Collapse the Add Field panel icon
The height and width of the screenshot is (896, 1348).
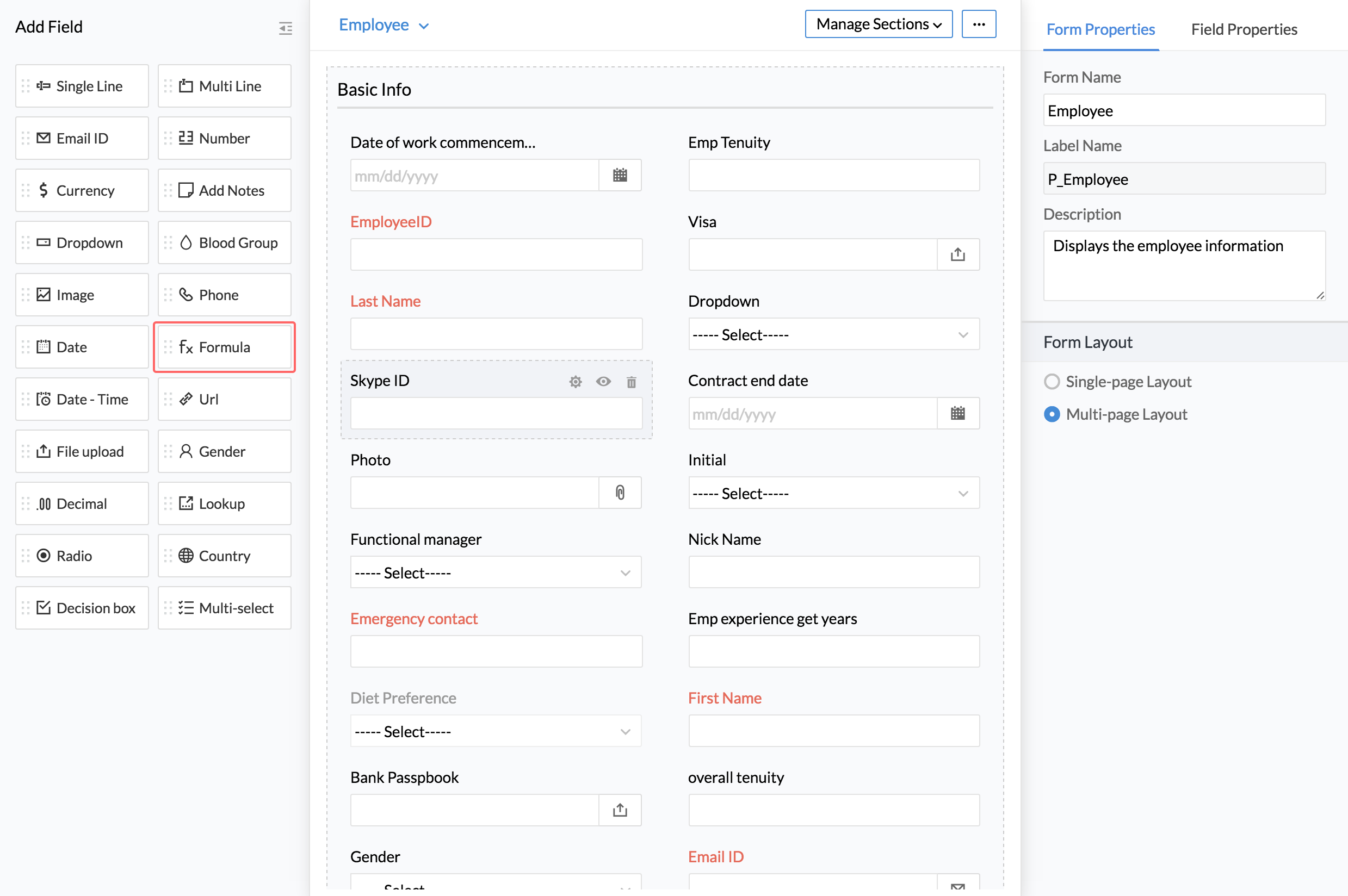point(285,28)
